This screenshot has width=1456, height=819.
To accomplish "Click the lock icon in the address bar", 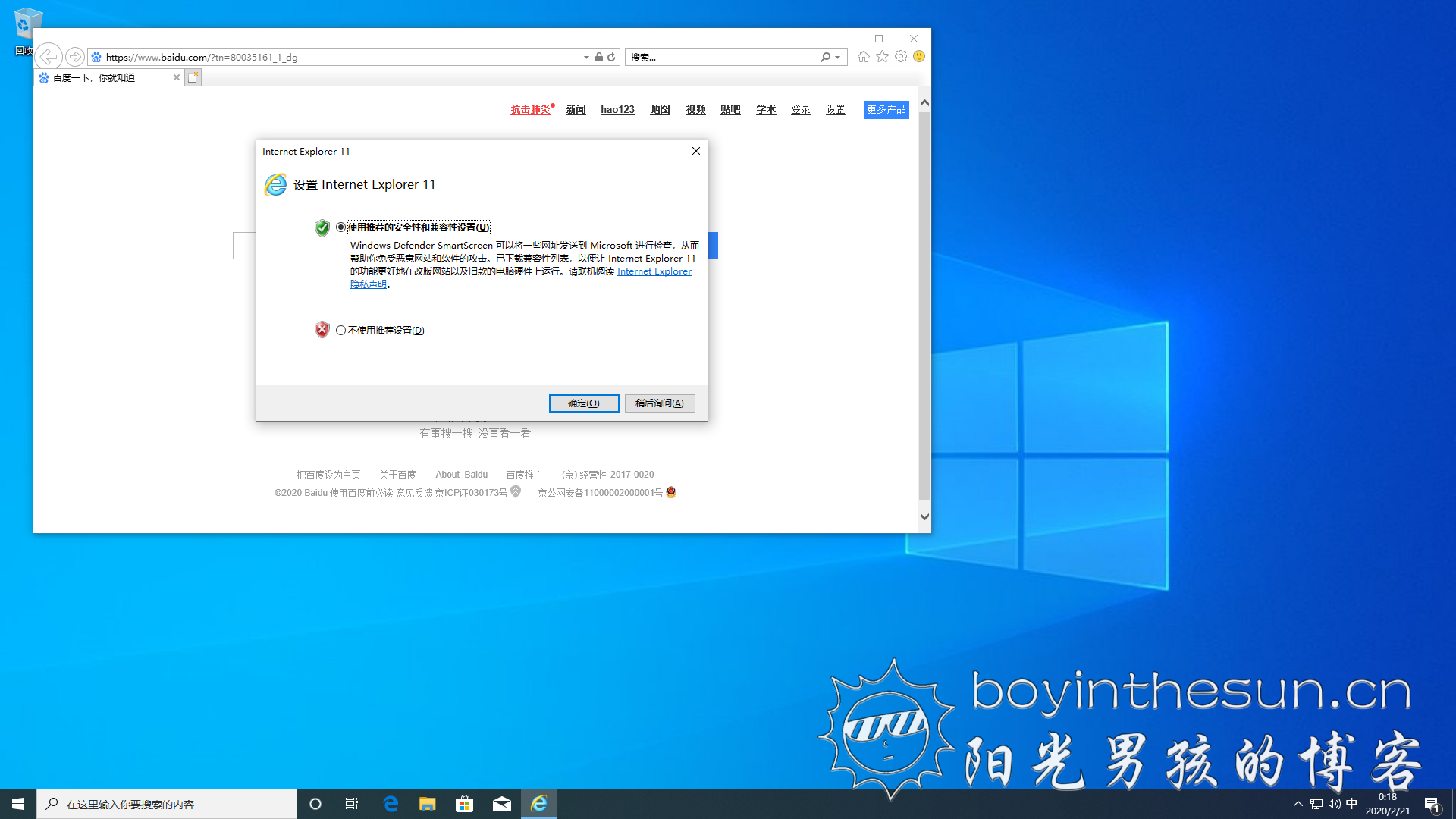I will click(598, 57).
